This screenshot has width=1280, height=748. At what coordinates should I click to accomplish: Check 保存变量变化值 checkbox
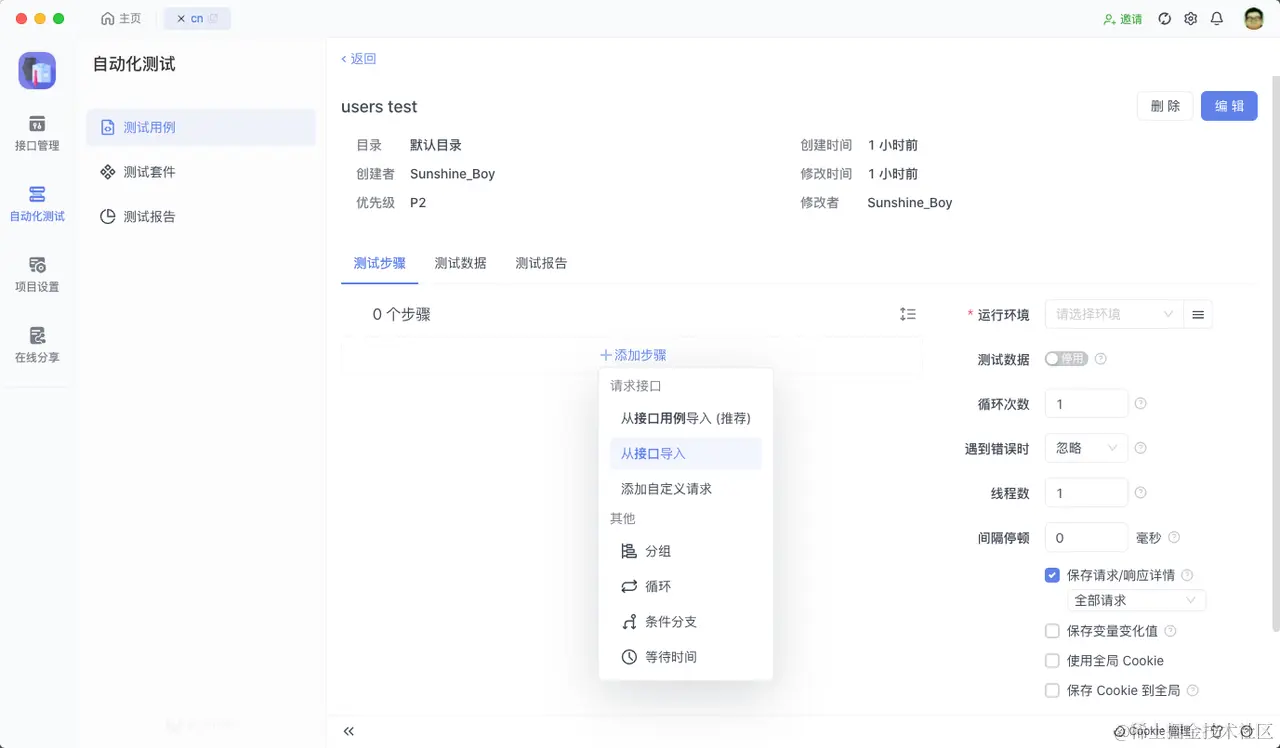pos(1052,631)
